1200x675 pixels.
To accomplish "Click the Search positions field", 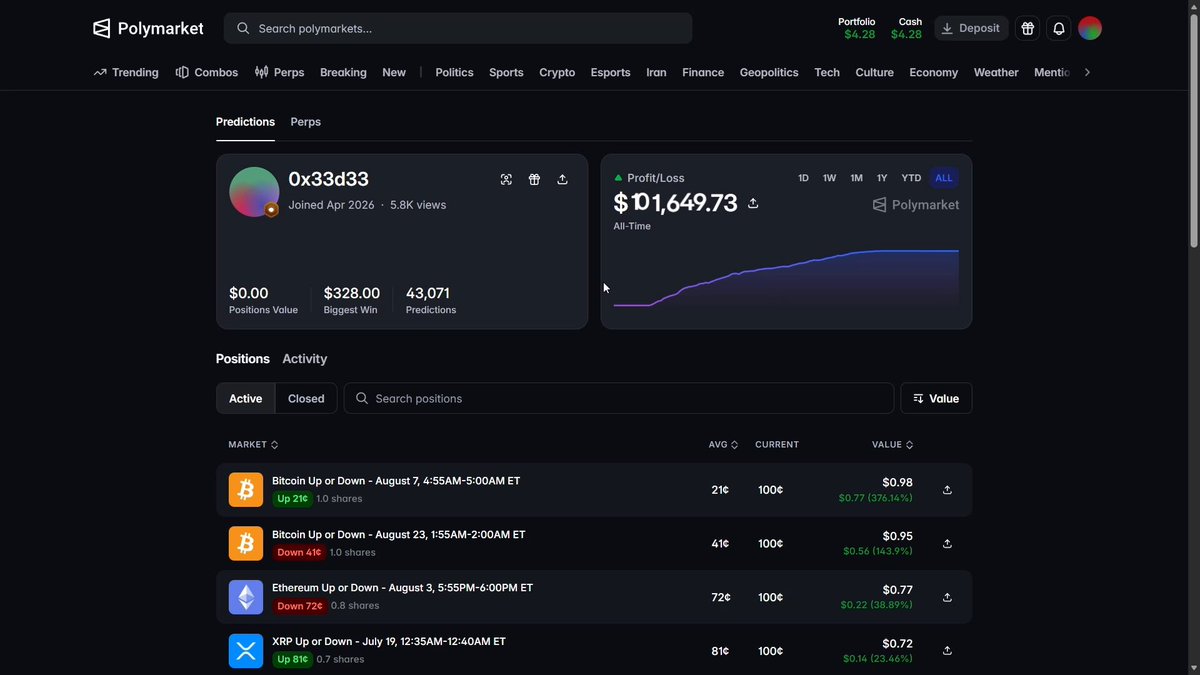I will coord(619,398).
